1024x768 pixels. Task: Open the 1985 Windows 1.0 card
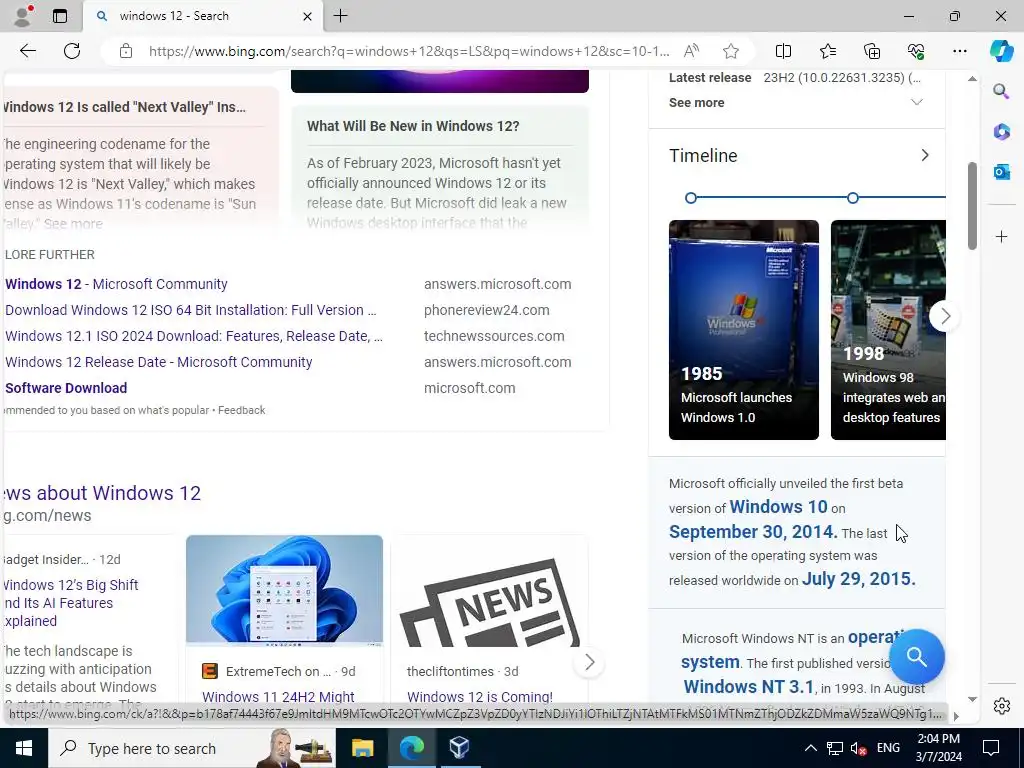pos(743,330)
